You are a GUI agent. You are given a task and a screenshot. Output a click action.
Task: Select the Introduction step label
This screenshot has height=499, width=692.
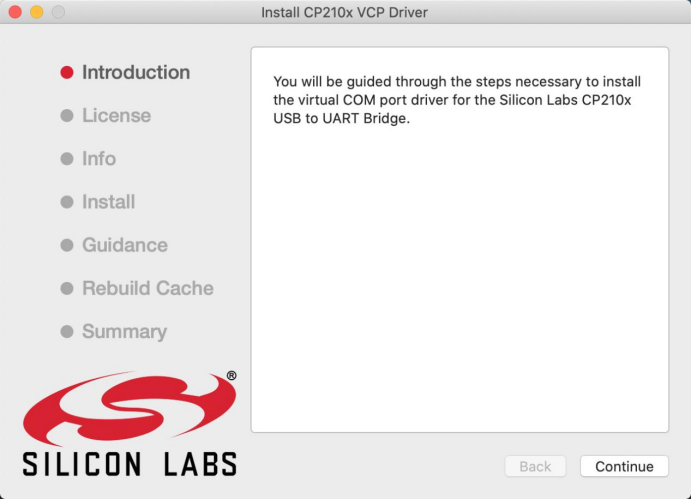(136, 72)
